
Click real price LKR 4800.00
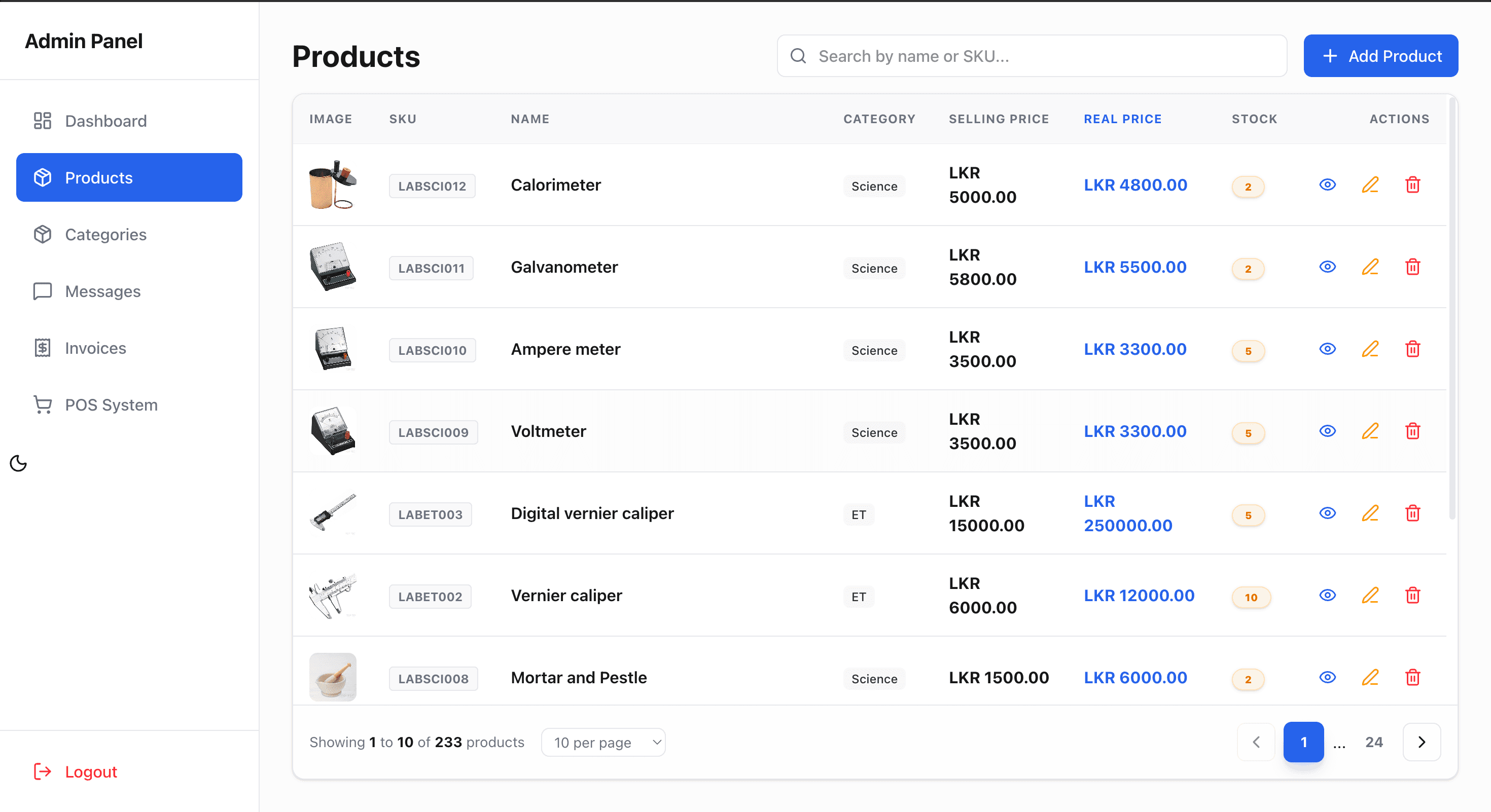click(1135, 184)
